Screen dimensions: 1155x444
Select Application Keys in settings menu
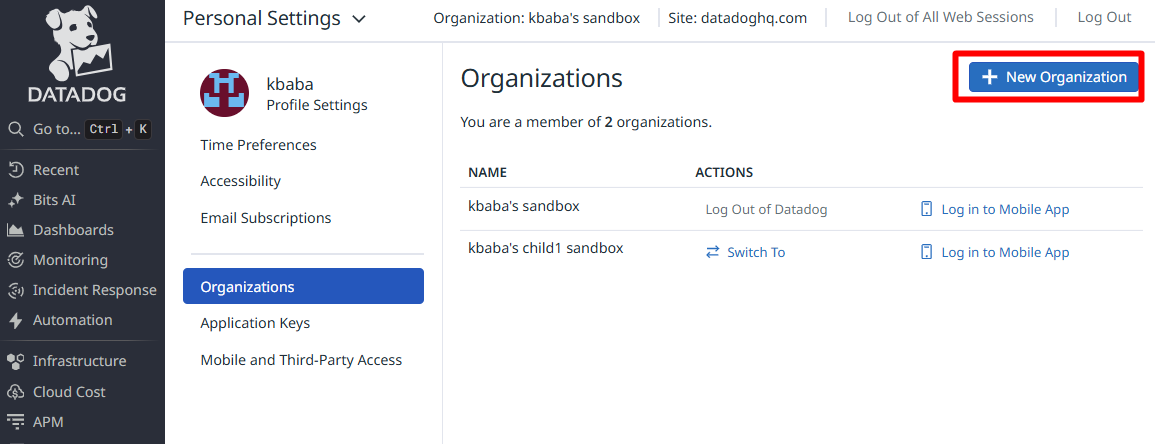point(255,323)
